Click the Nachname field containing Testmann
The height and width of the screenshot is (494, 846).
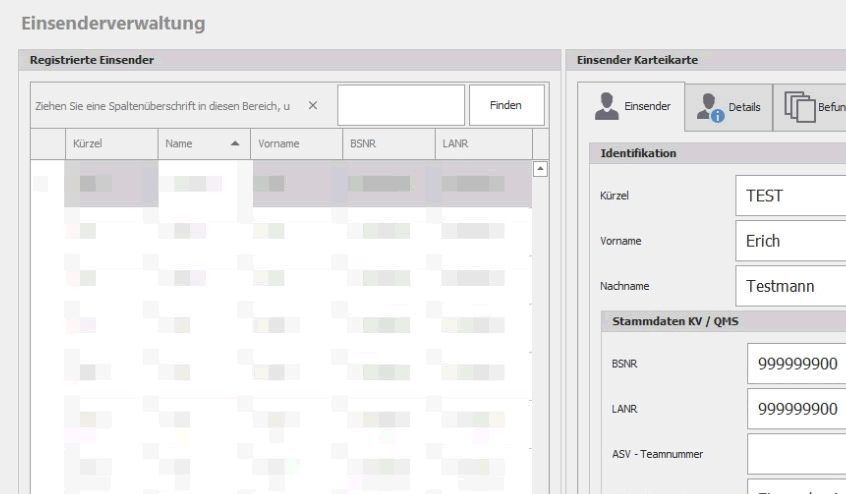click(790, 285)
